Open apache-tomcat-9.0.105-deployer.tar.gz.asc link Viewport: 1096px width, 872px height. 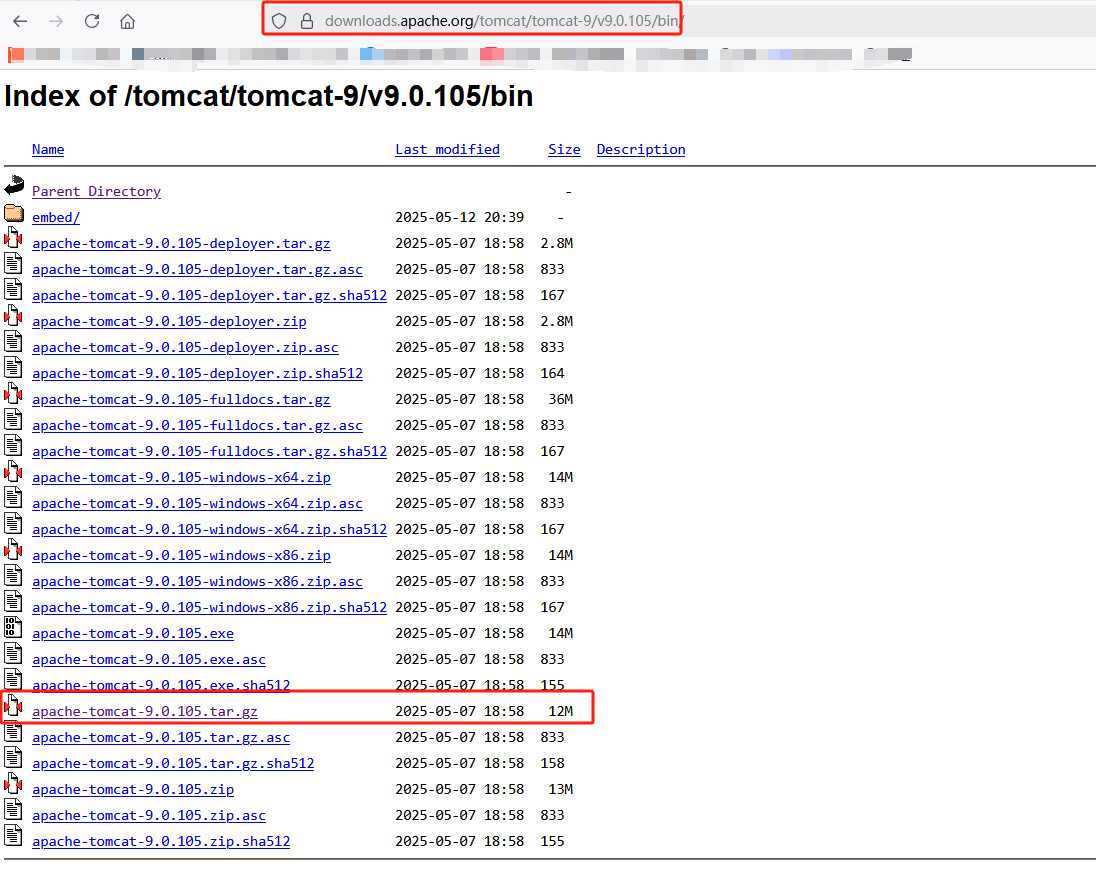pos(197,269)
